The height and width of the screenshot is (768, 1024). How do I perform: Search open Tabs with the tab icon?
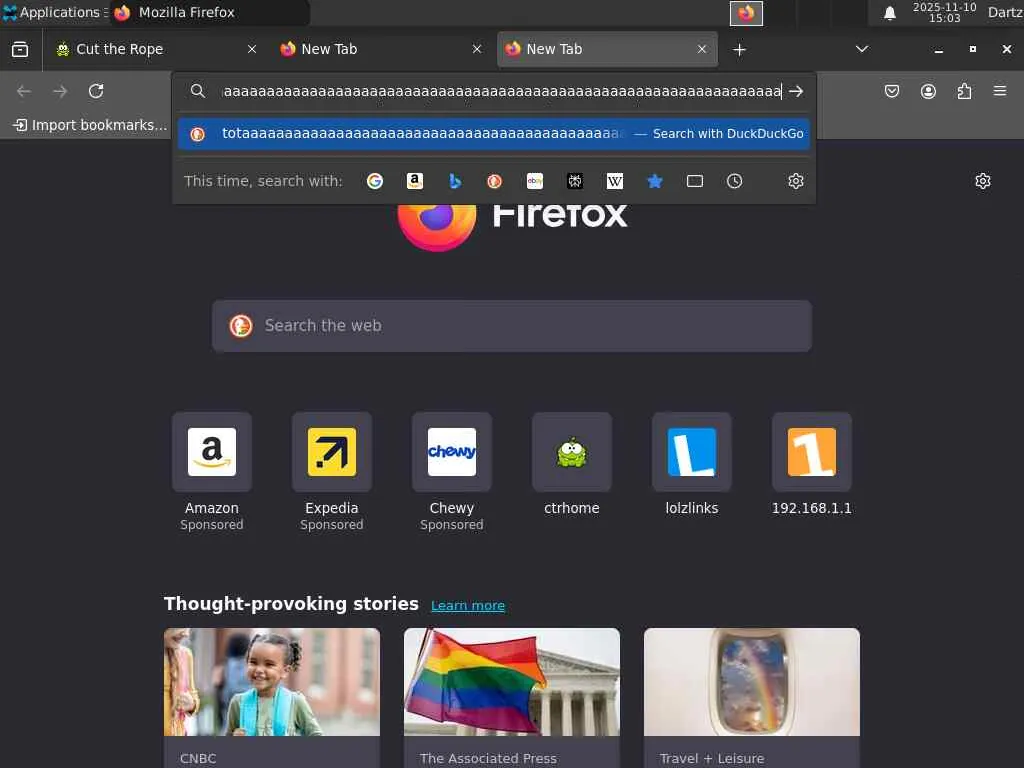pyautogui.click(x=695, y=181)
